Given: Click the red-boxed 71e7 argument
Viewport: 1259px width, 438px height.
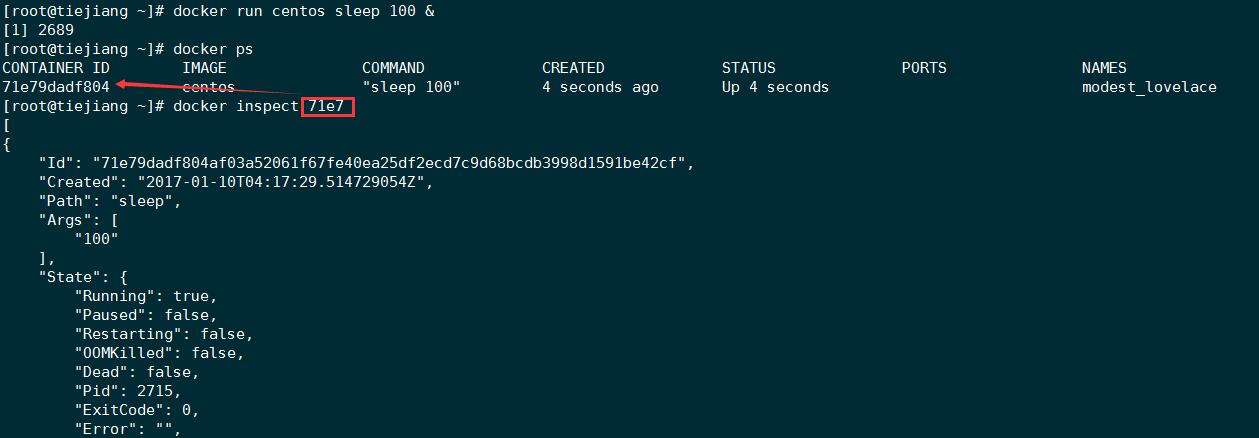Looking at the screenshot, I should pos(327,106).
